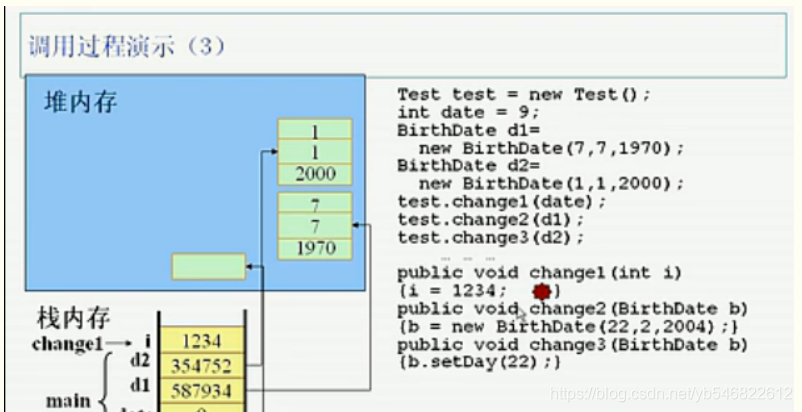
Task: Select the code line "BirthDate d1="
Action: coord(468,130)
